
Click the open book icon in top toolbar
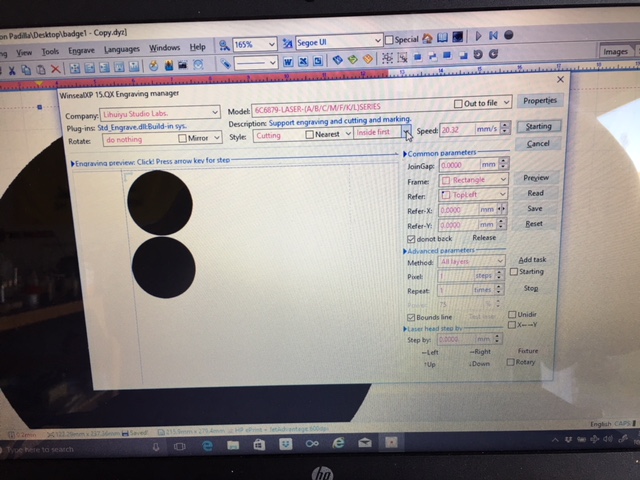442,38
